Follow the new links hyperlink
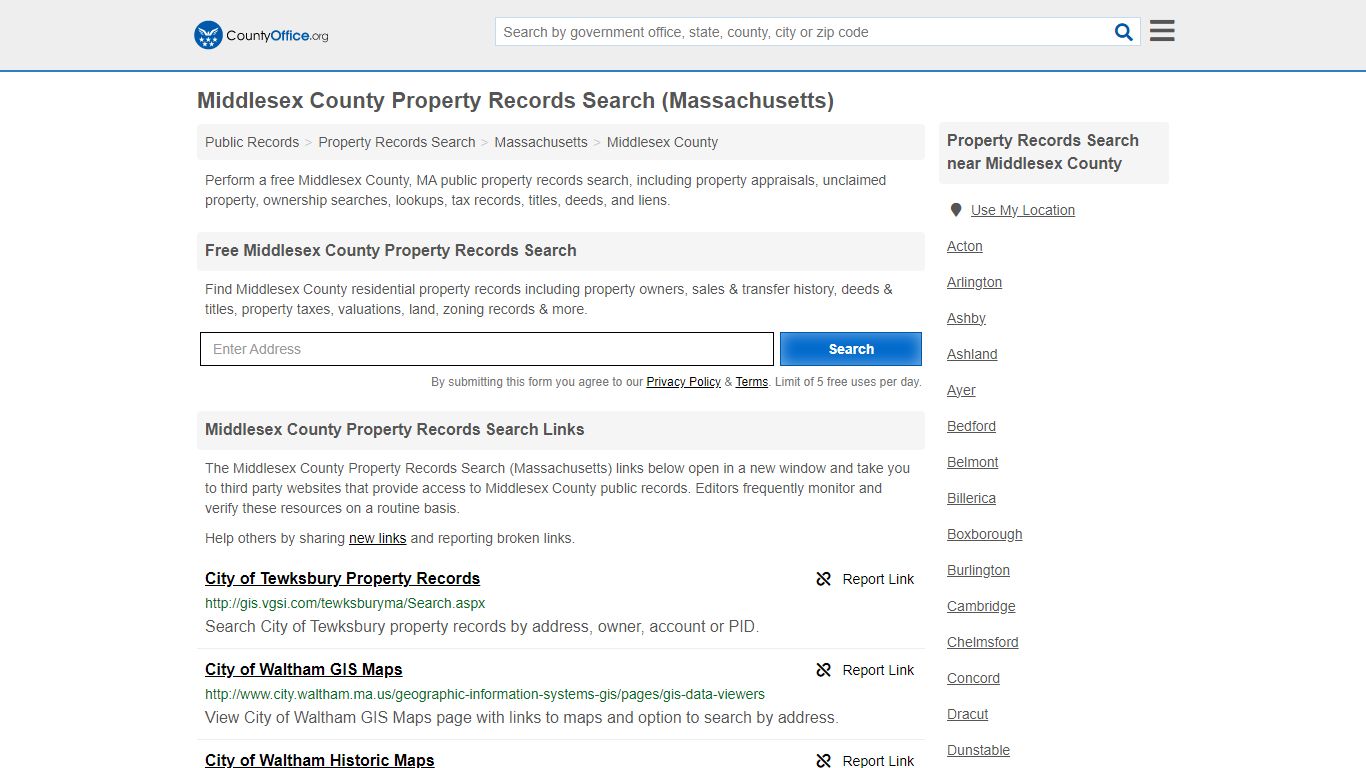The image size is (1366, 768). click(377, 538)
